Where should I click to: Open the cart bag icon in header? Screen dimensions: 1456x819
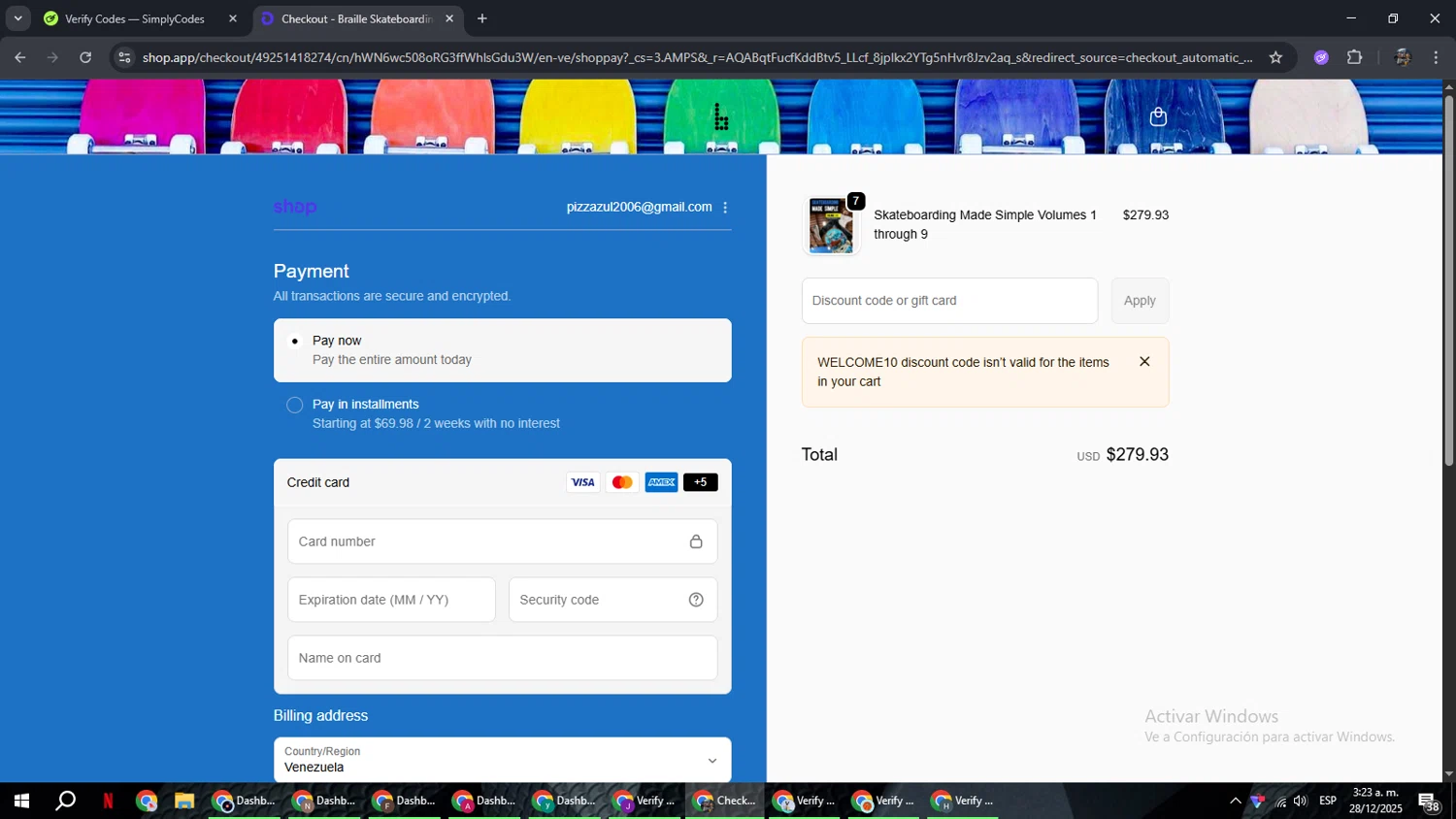pyautogui.click(x=1157, y=116)
